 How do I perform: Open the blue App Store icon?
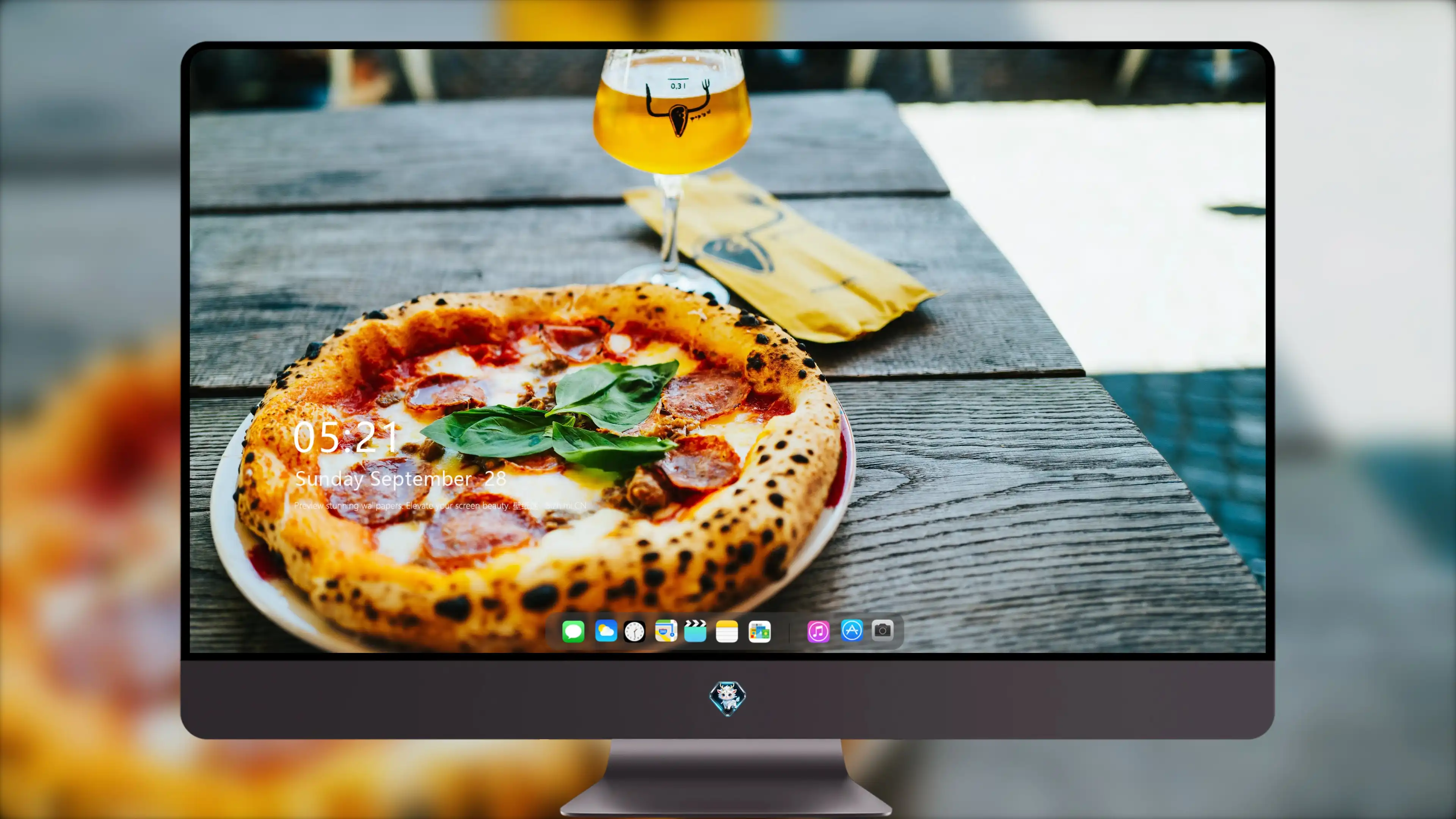851,630
